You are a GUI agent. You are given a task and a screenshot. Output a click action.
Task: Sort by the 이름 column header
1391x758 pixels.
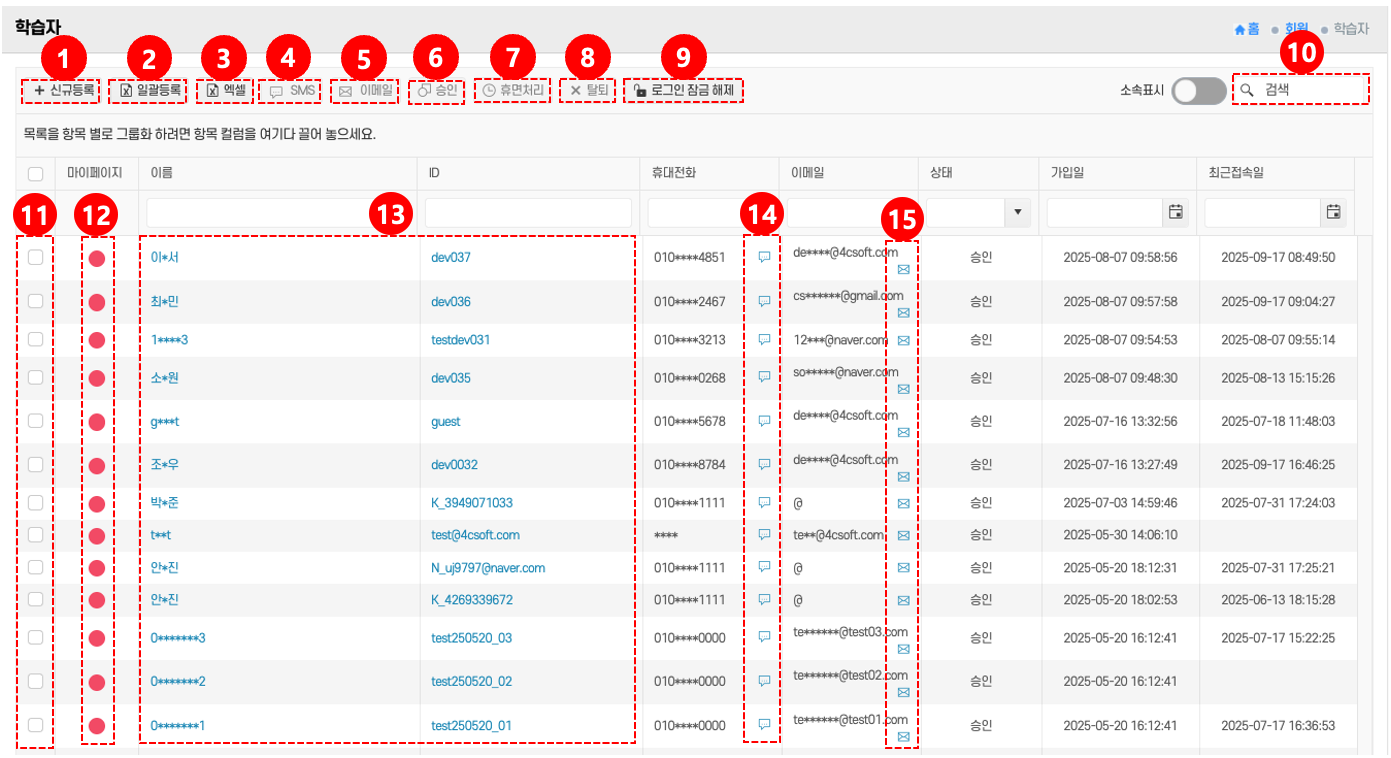[161, 173]
